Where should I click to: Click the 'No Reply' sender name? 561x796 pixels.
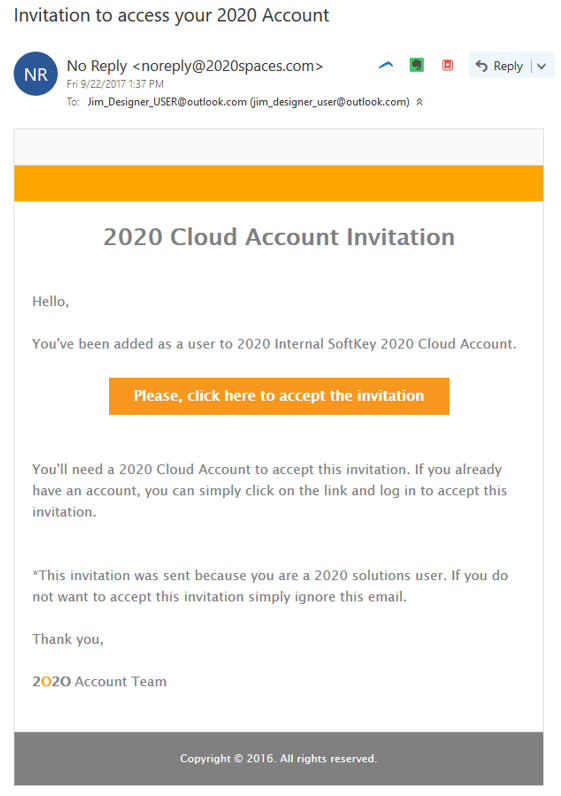pyautogui.click(x=96, y=66)
